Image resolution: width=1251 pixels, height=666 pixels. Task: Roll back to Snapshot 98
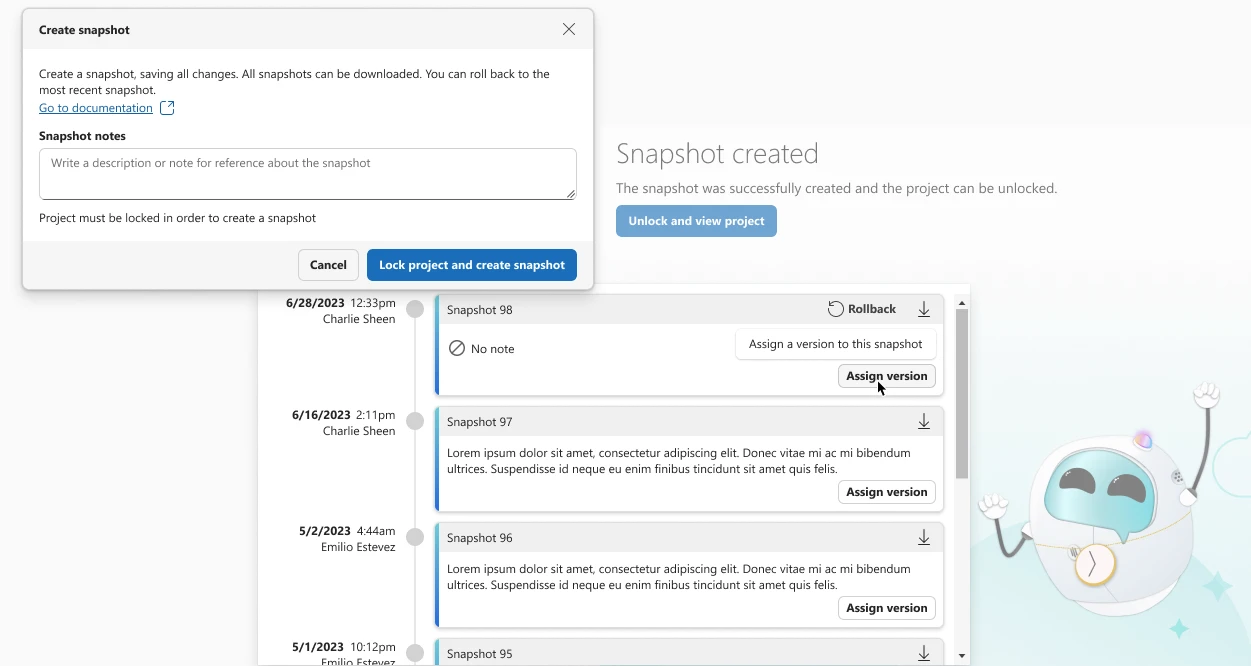(862, 309)
